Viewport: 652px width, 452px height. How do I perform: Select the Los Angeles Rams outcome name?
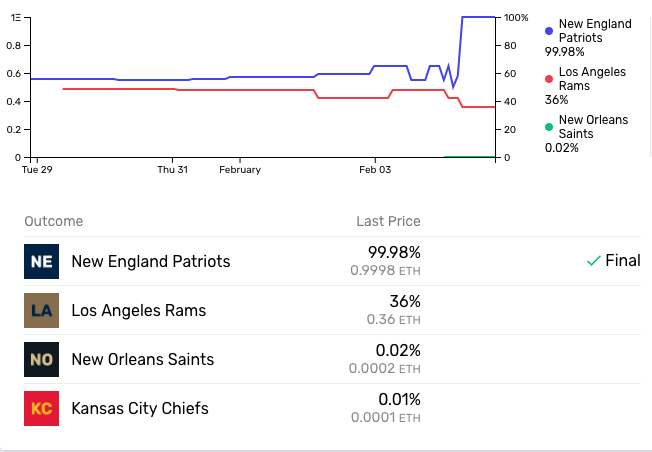tap(138, 310)
